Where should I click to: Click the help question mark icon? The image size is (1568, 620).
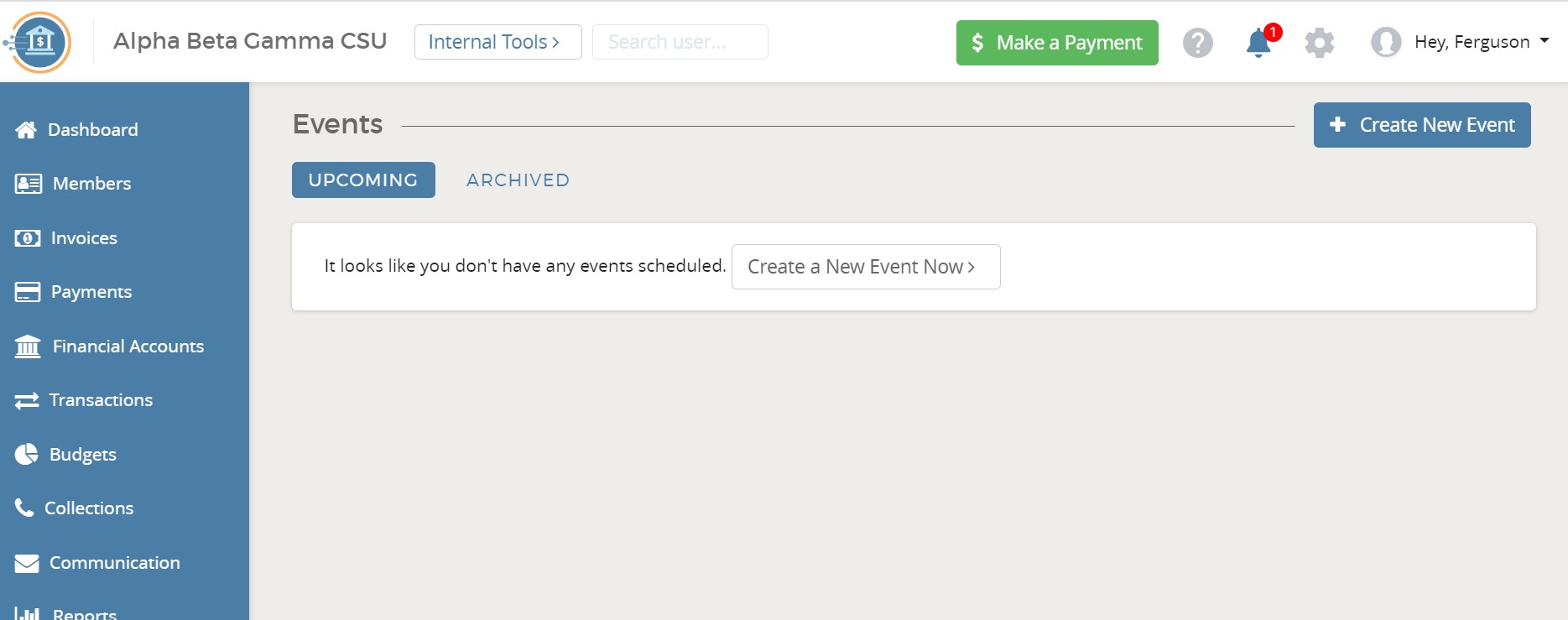coord(1197,42)
